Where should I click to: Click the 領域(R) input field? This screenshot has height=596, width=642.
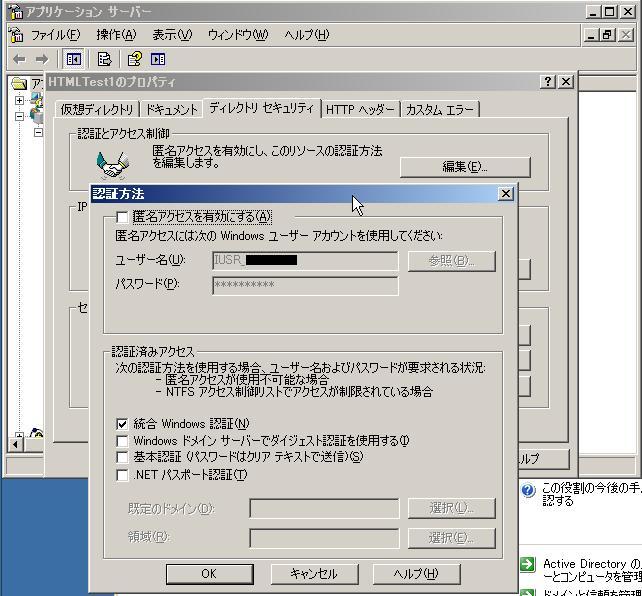coord(324,538)
